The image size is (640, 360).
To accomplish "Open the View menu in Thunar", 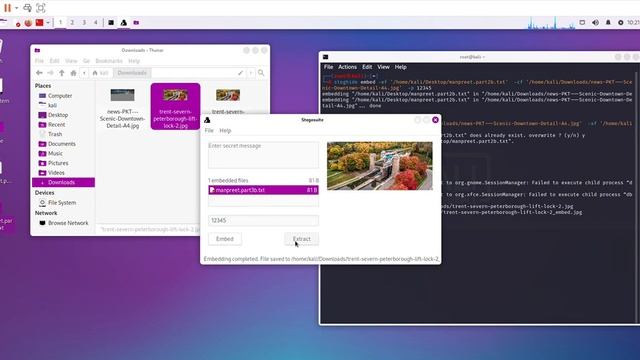I will click(71, 61).
